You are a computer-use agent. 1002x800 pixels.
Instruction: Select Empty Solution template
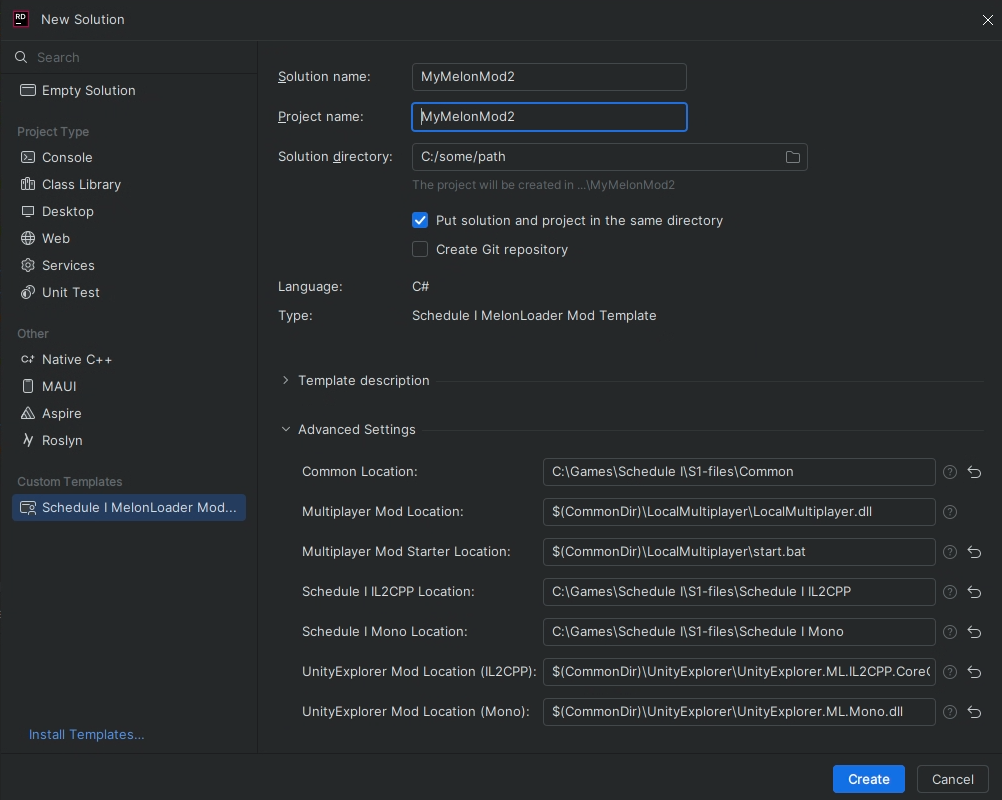128,90
